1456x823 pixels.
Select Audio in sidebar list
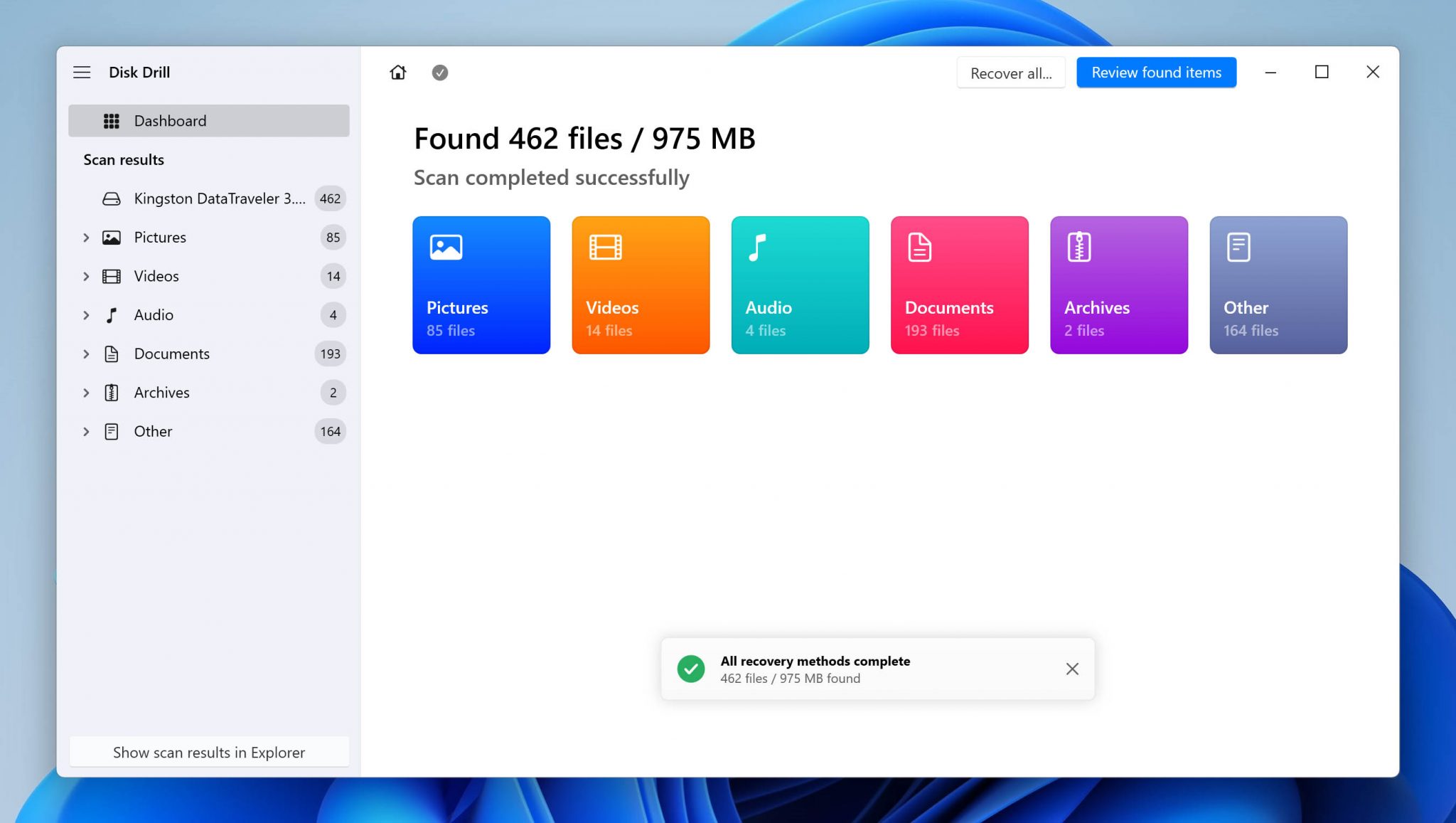click(154, 315)
